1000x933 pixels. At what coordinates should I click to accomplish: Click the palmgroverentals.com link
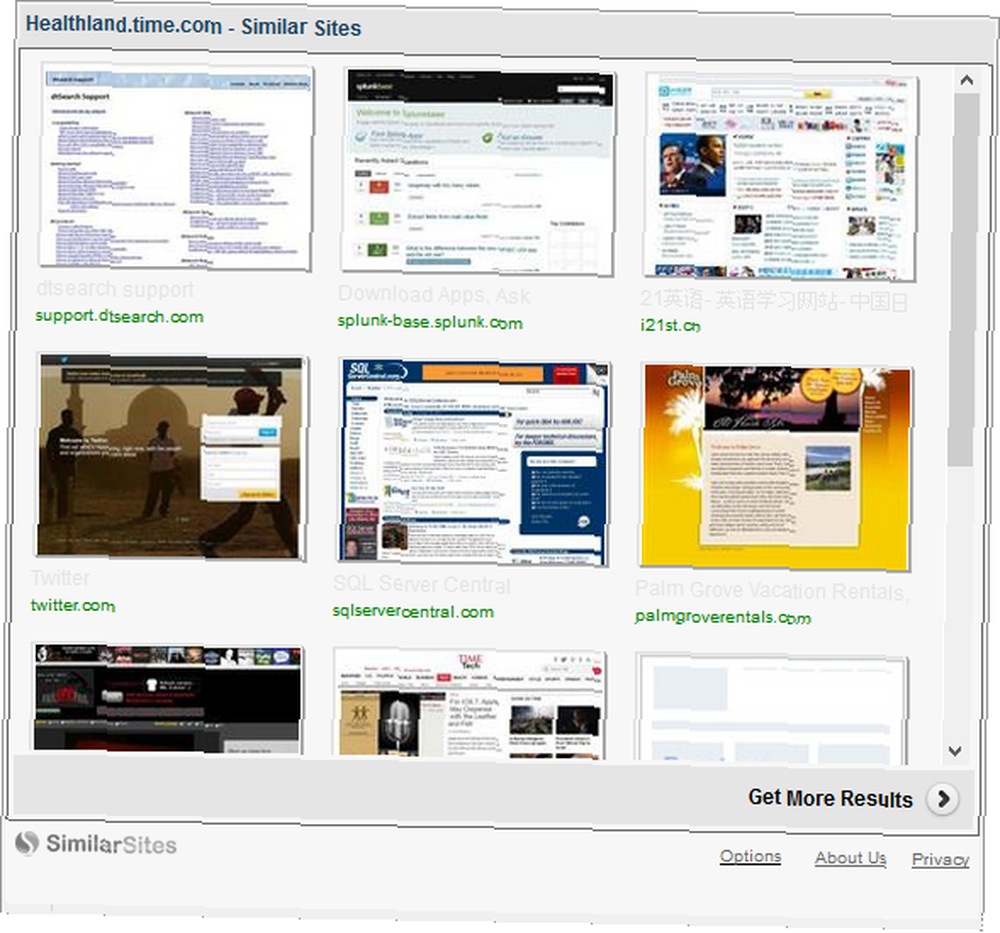(x=723, y=617)
